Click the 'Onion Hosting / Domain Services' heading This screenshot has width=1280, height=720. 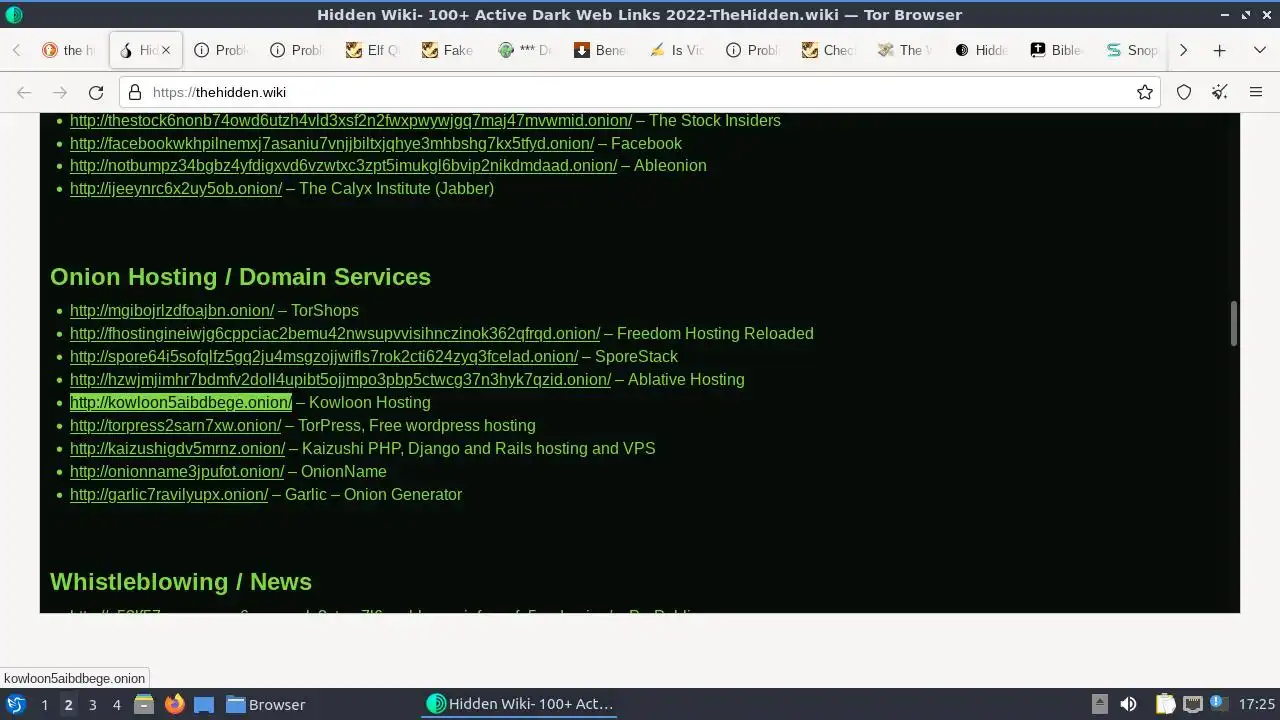coord(240,277)
